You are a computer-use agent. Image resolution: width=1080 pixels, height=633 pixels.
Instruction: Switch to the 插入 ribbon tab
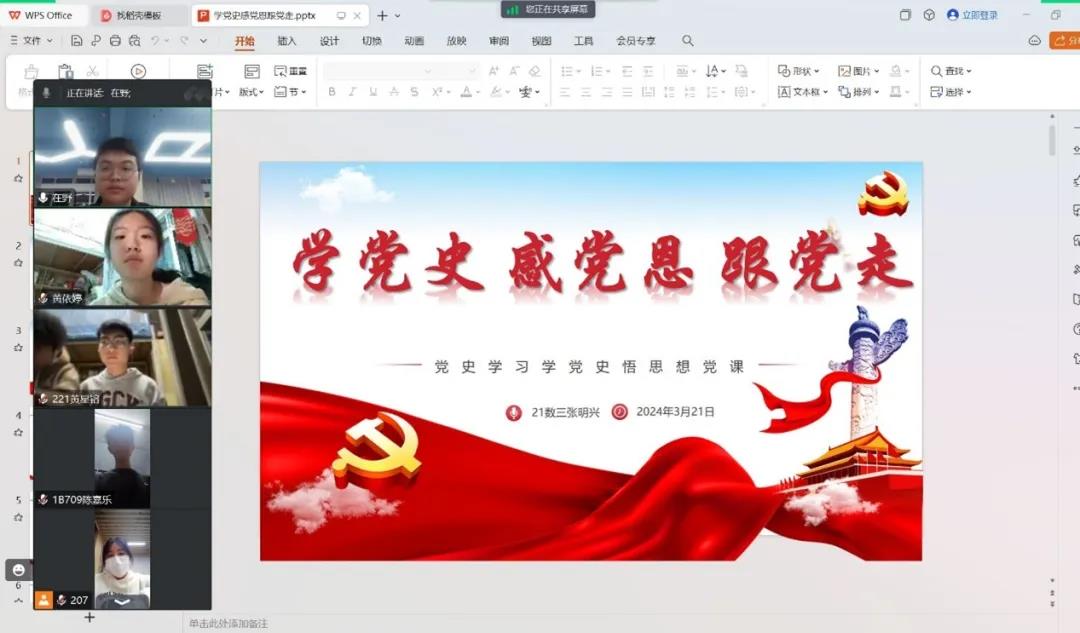287,41
